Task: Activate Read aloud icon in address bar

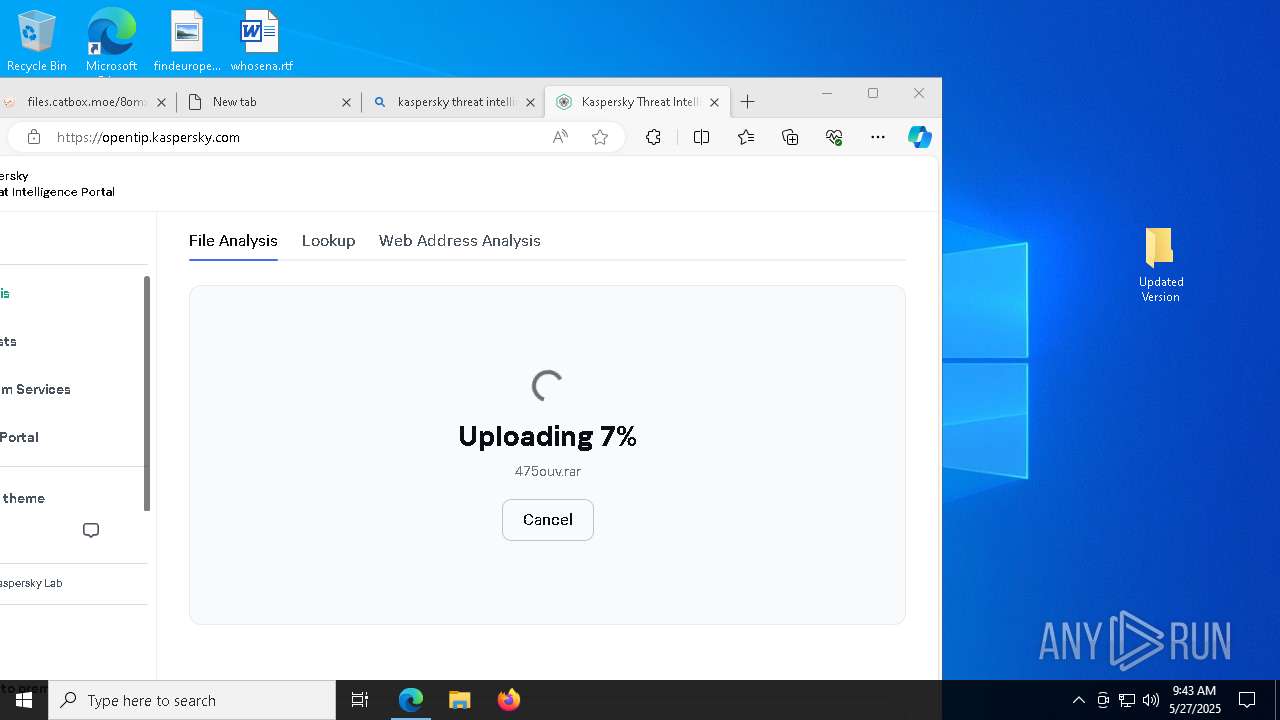Action: [560, 137]
